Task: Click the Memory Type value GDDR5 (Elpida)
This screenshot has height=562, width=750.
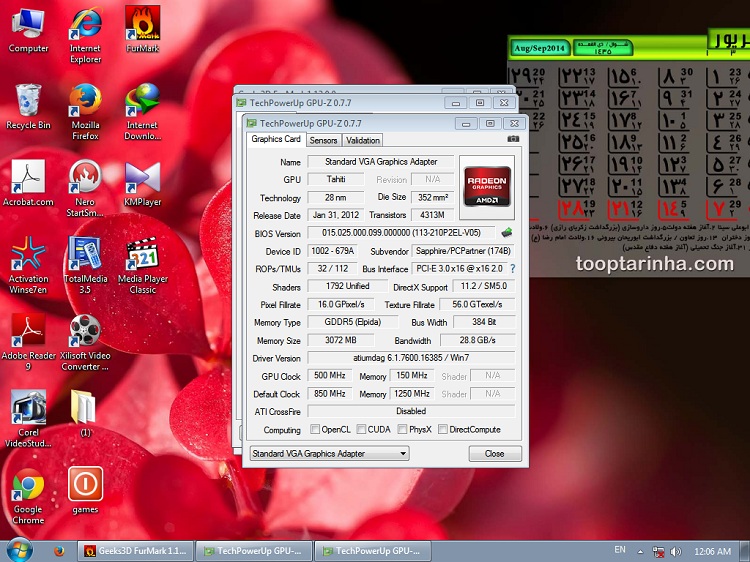Action: pos(353,322)
